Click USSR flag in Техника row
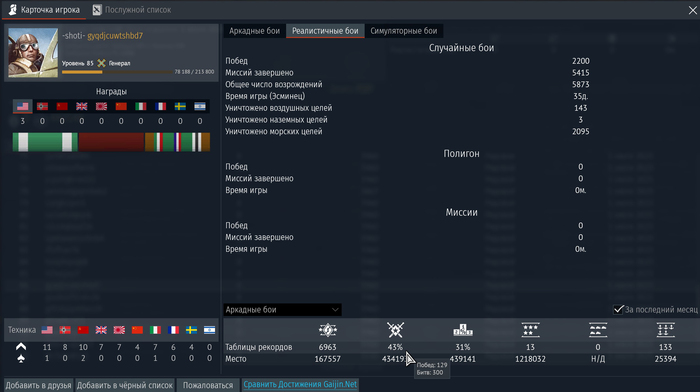This screenshot has height=392, width=700. pyautogui.click(x=83, y=330)
